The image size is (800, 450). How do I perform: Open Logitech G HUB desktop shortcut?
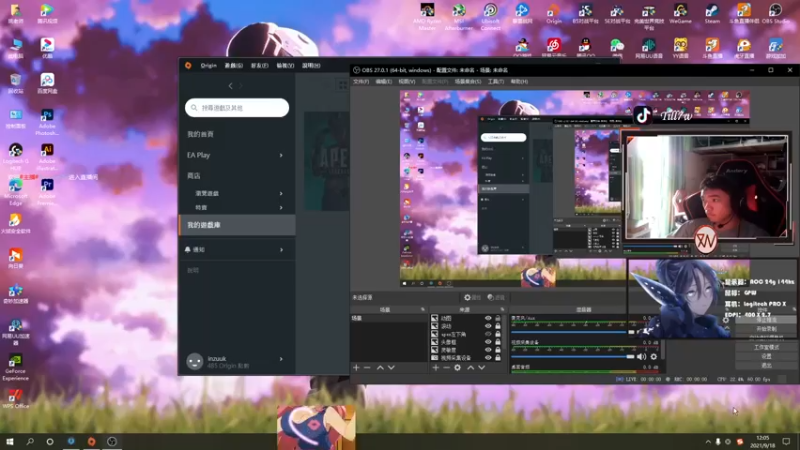[15, 157]
